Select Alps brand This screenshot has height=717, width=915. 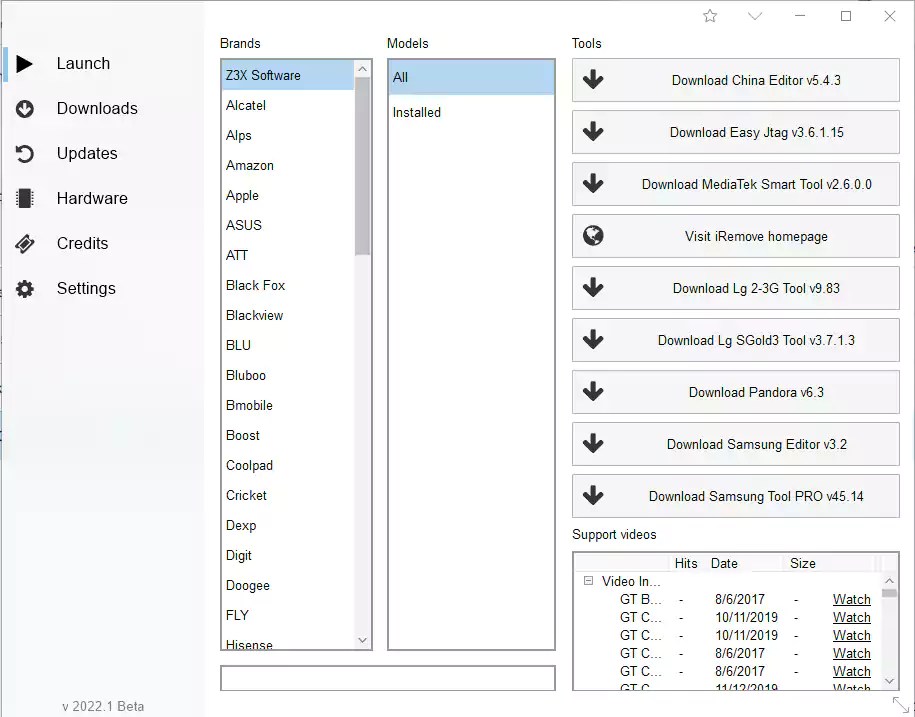point(288,135)
